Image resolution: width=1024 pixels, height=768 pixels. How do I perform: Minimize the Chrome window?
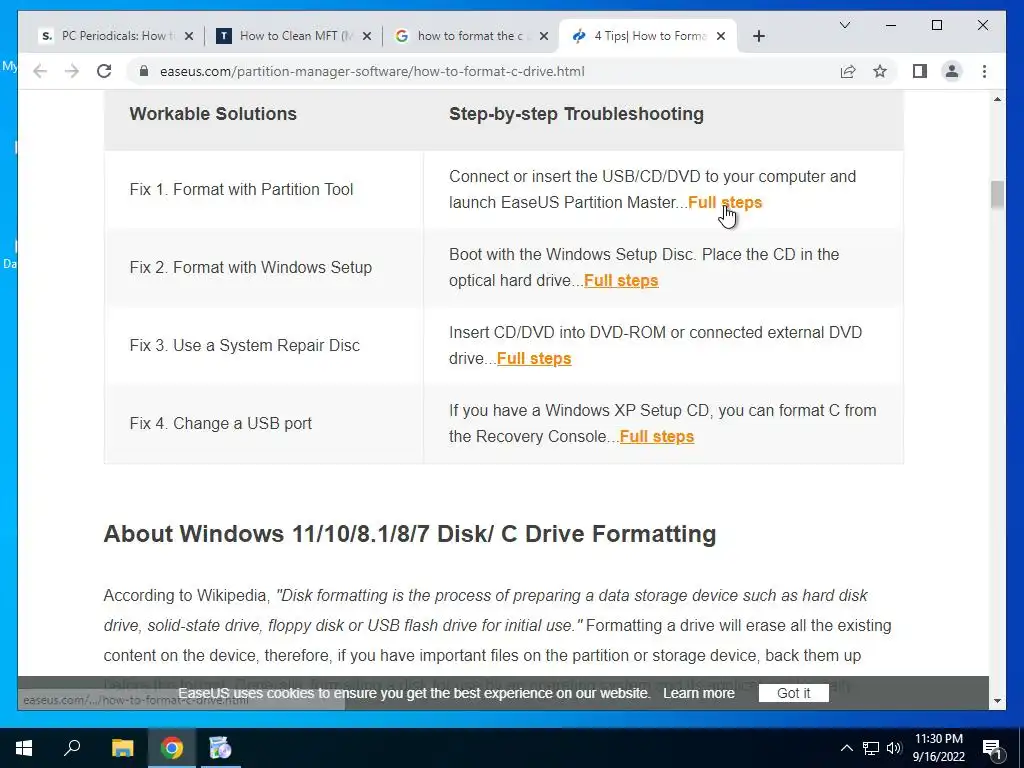(891, 25)
